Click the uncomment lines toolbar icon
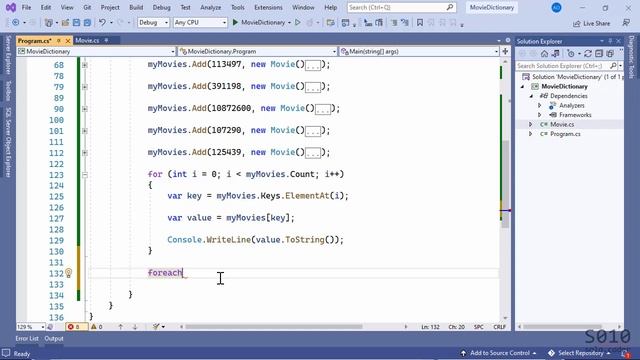The height and width of the screenshot is (360, 640). click(x=404, y=22)
